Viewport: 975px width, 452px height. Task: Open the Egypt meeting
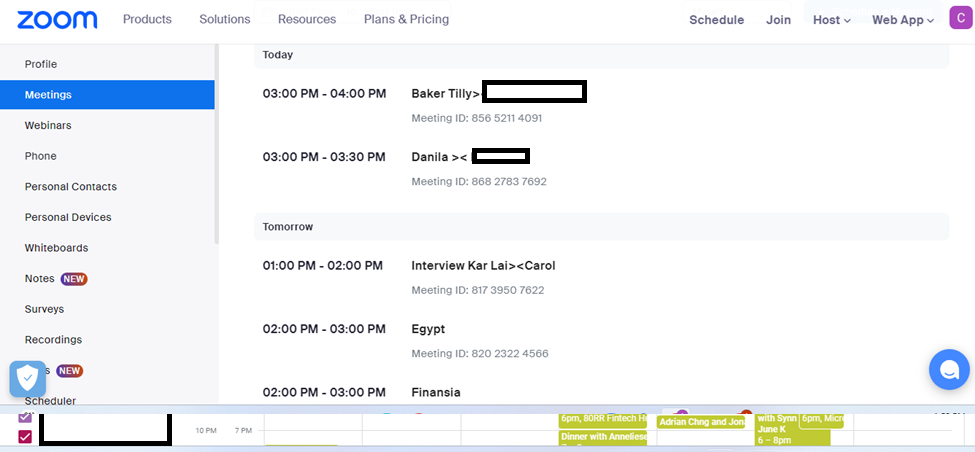tap(428, 329)
